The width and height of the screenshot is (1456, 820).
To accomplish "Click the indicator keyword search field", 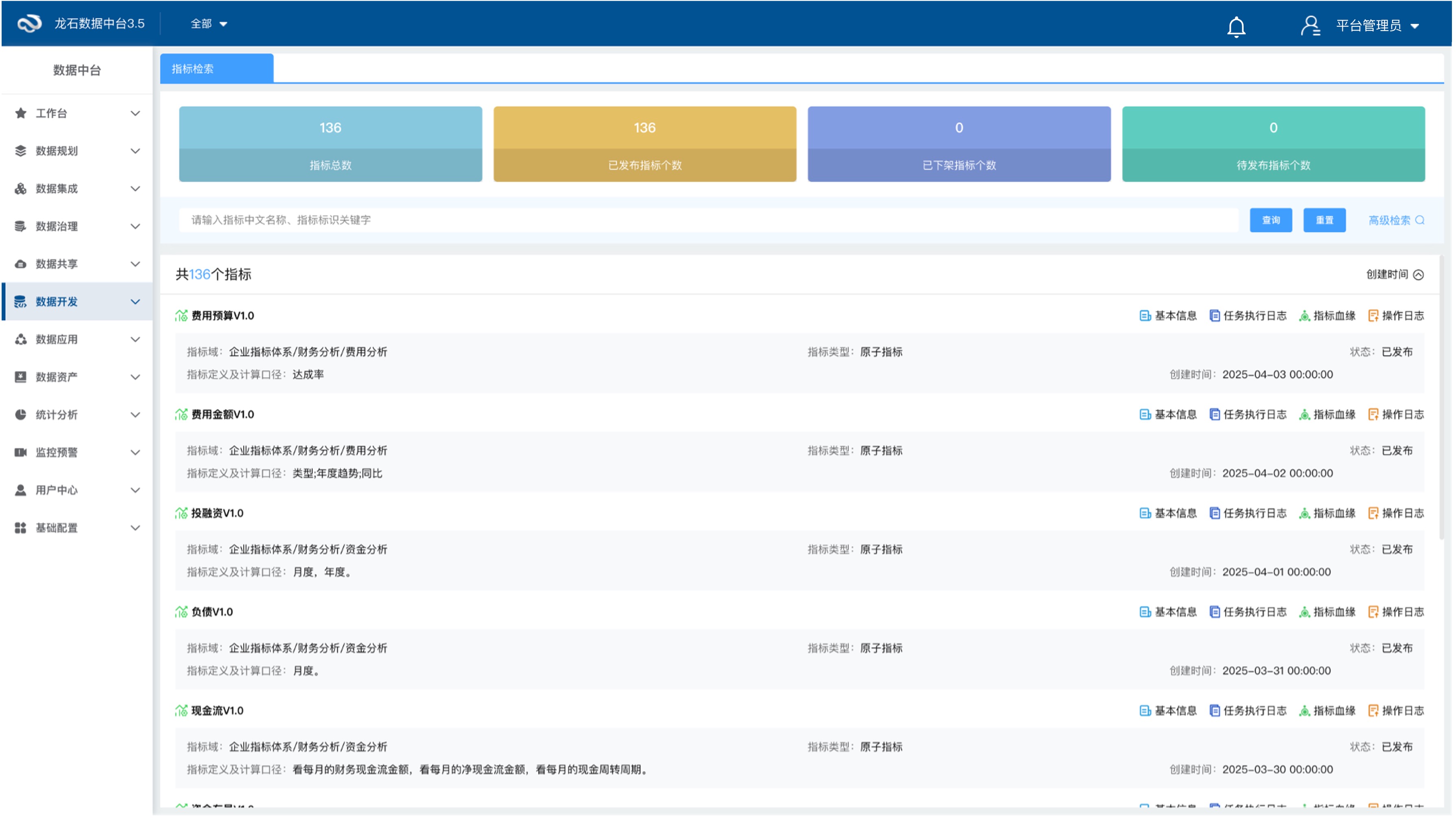I will [708, 220].
